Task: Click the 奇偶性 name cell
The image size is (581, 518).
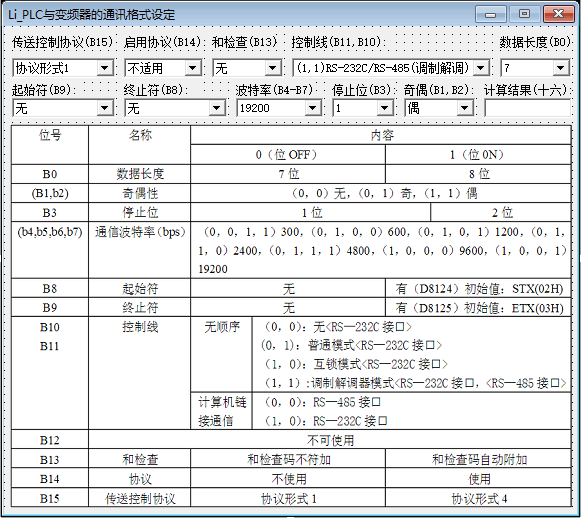Action: pyautogui.click(x=140, y=193)
